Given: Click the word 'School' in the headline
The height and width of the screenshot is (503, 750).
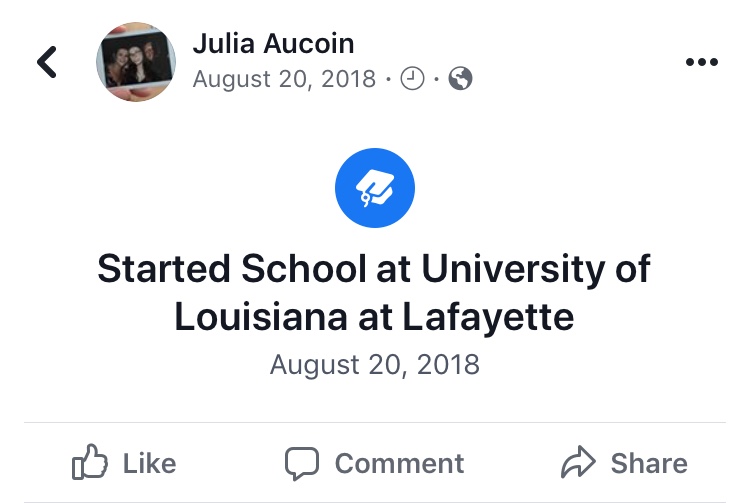Looking at the screenshot, I should pyautogui.click(x=307, y=270).
